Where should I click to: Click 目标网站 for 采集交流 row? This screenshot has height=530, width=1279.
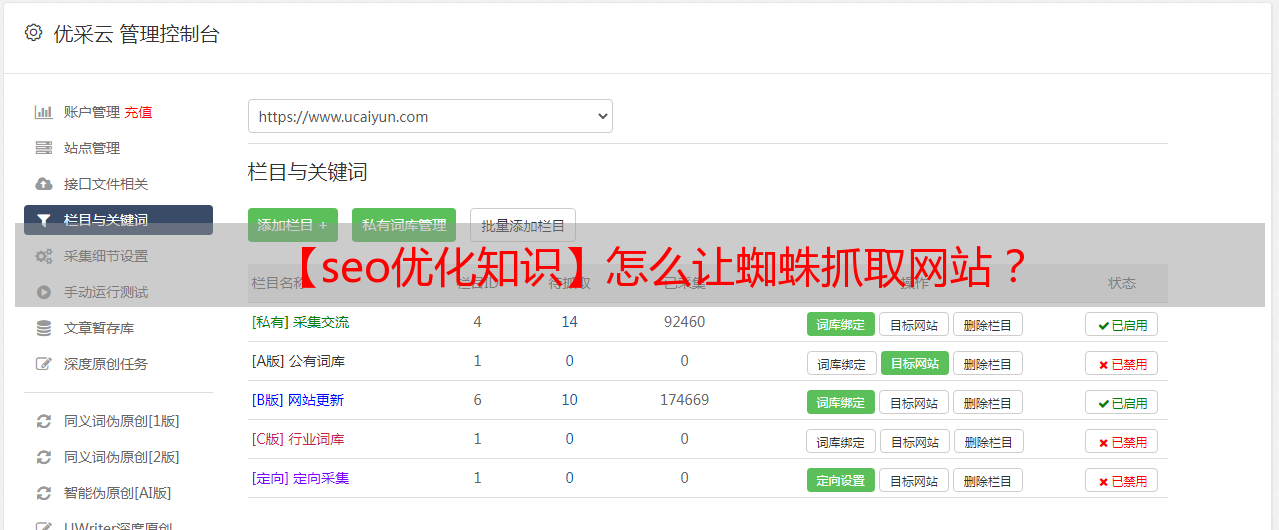pos(914,324)
